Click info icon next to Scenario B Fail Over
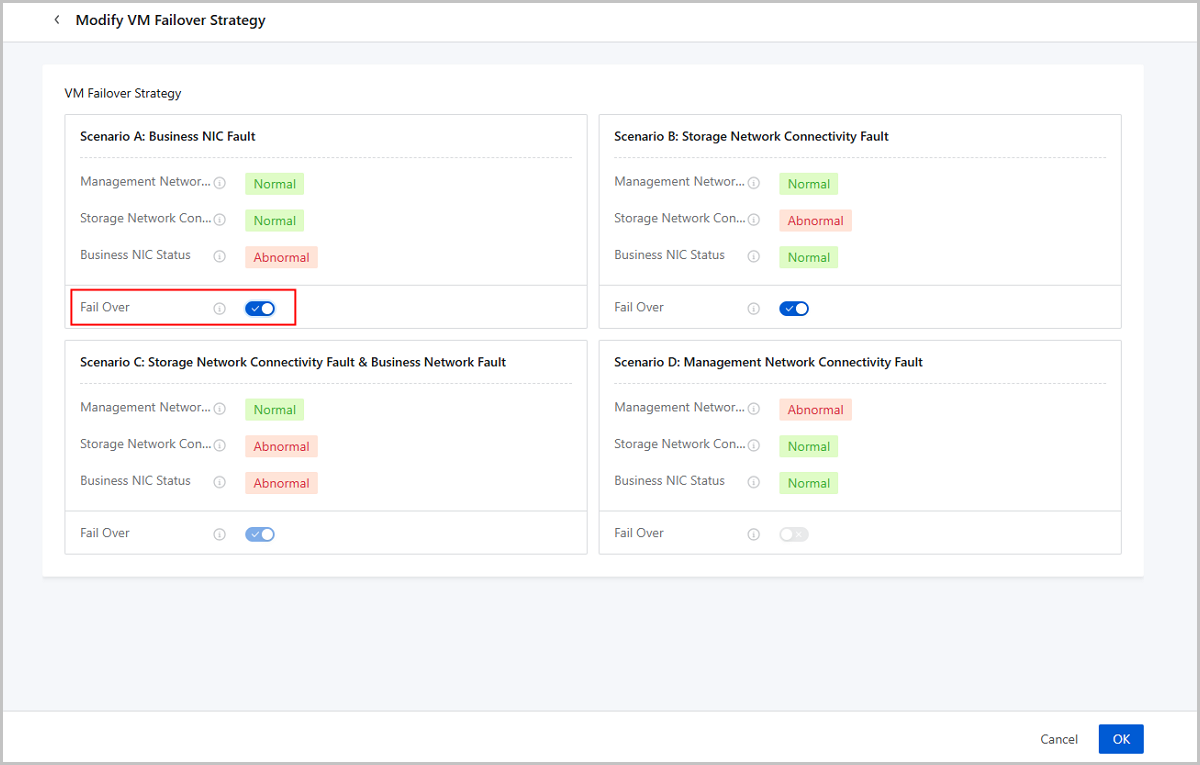Image resolution: width=1200 pixels, height=765 pixels. point(754,309)
